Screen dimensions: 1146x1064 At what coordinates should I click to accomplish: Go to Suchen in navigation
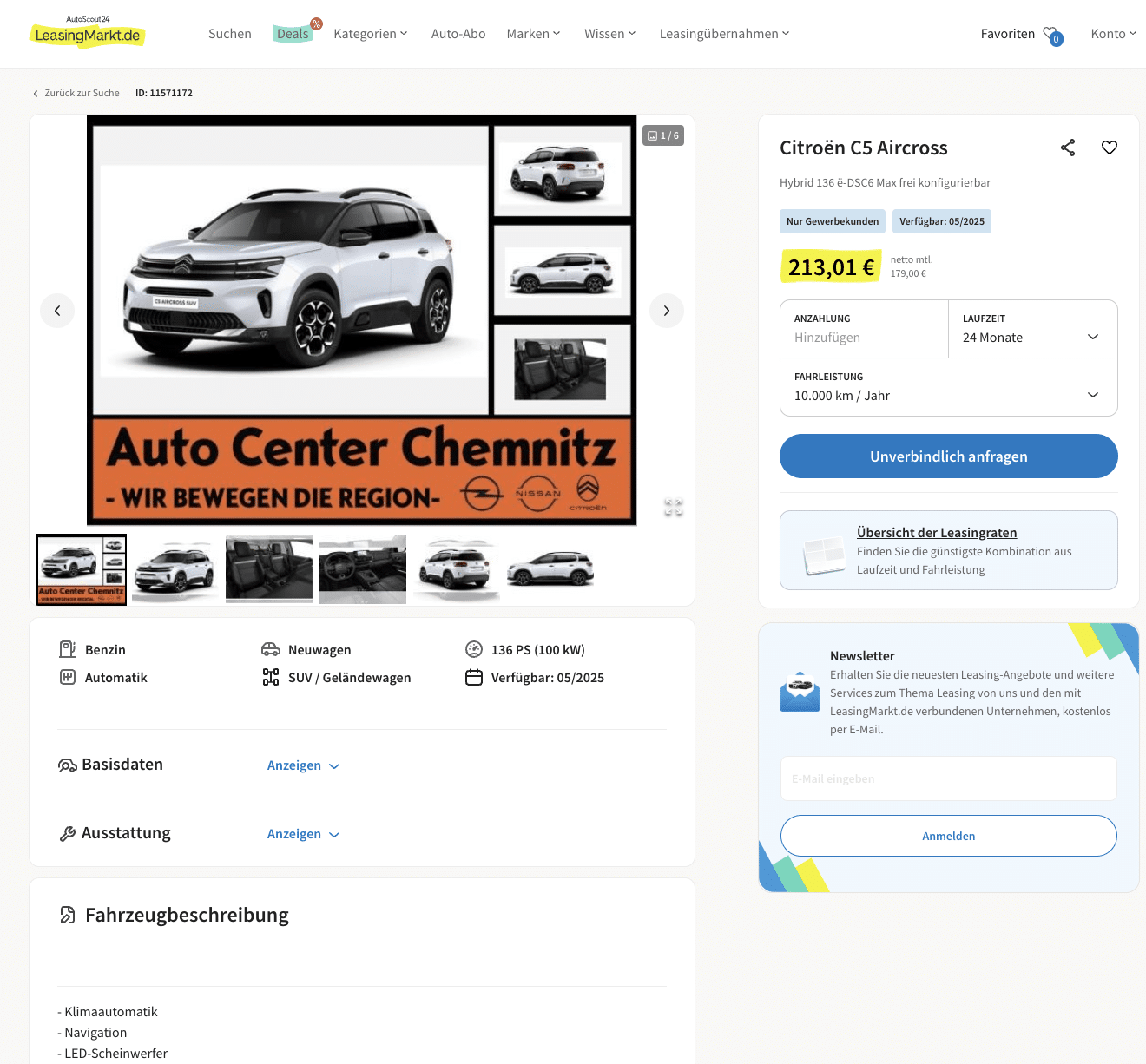pos(230,34)
